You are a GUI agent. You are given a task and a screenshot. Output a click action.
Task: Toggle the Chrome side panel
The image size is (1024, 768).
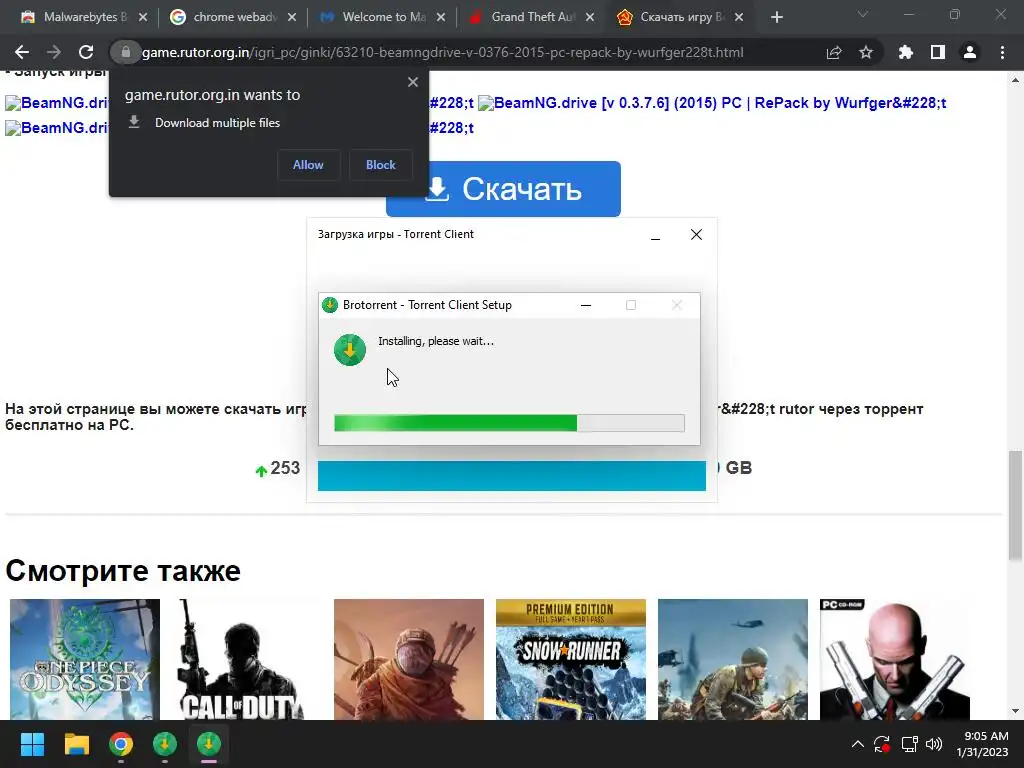click(938, 52)
